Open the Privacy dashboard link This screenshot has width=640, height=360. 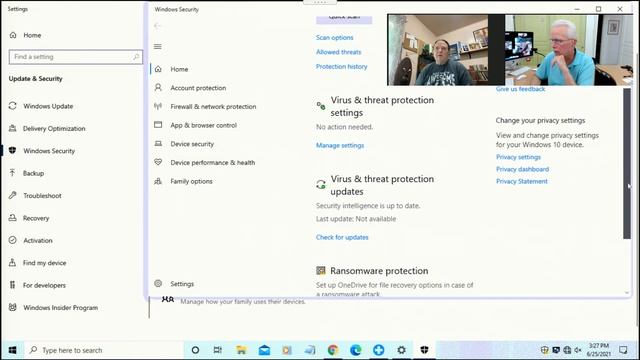[x=522, y=169]
